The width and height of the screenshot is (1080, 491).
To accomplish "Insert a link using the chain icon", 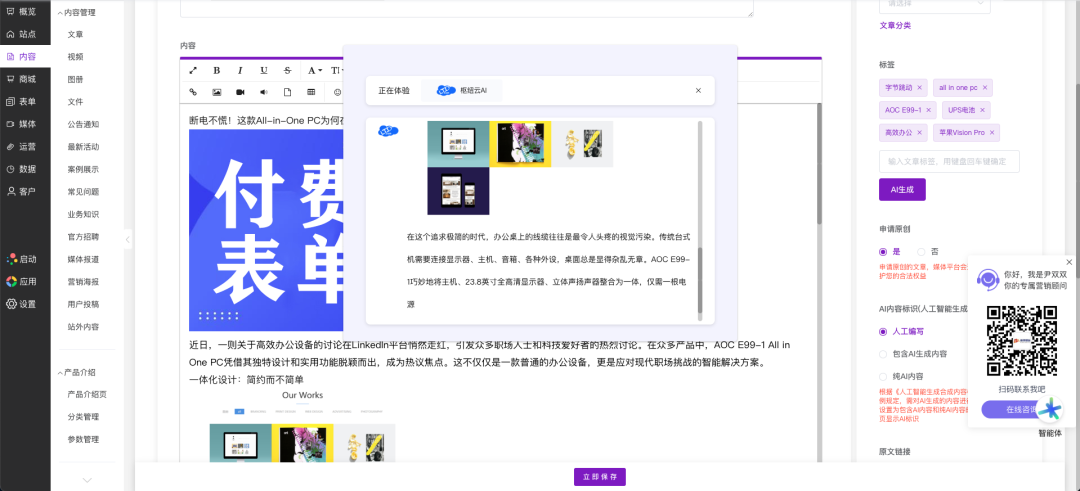I will click(x=193, y=92).
